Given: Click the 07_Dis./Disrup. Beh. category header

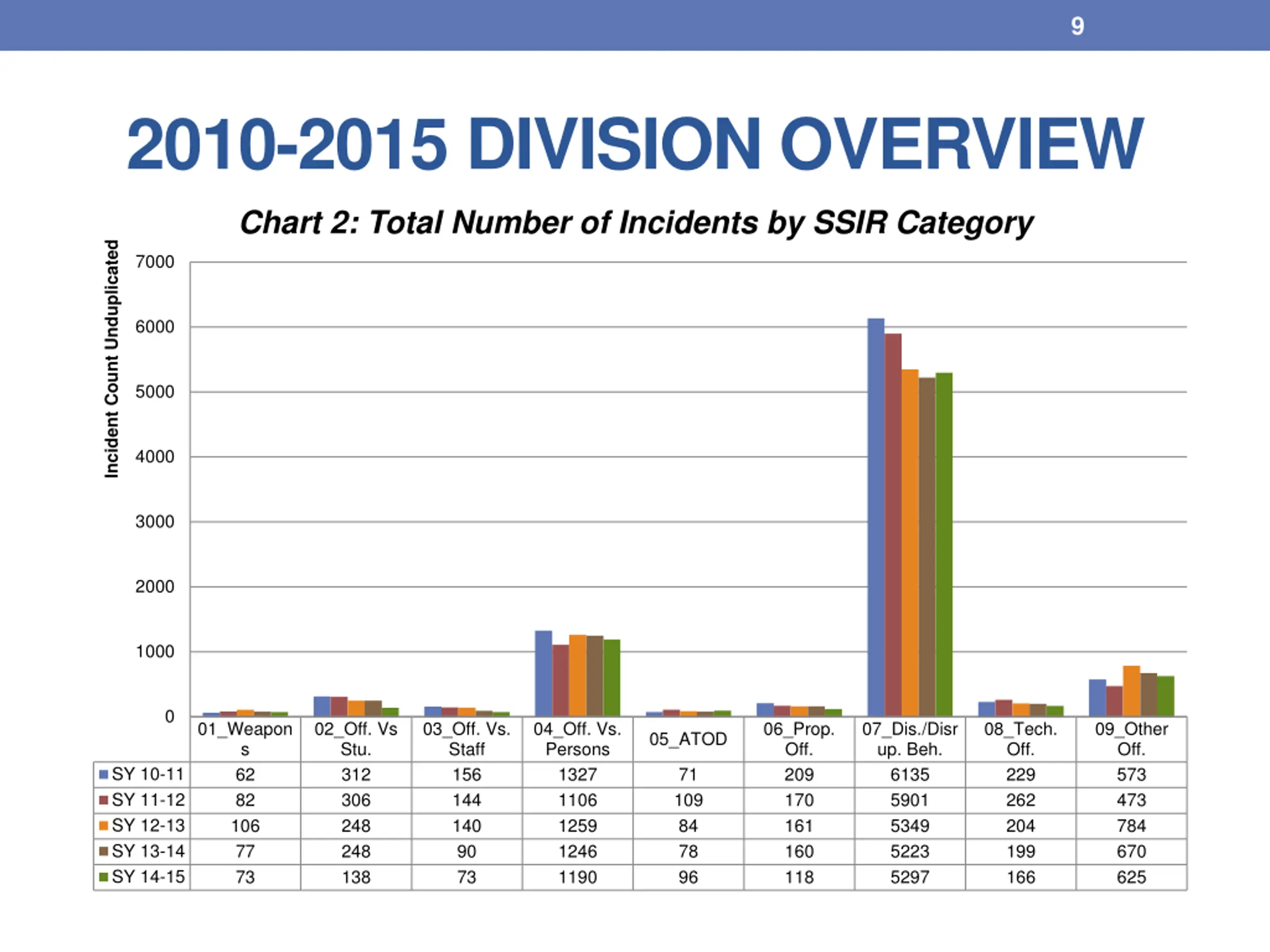Looking at the screenshot, I should pyautogui.click(x=909, y=739).
